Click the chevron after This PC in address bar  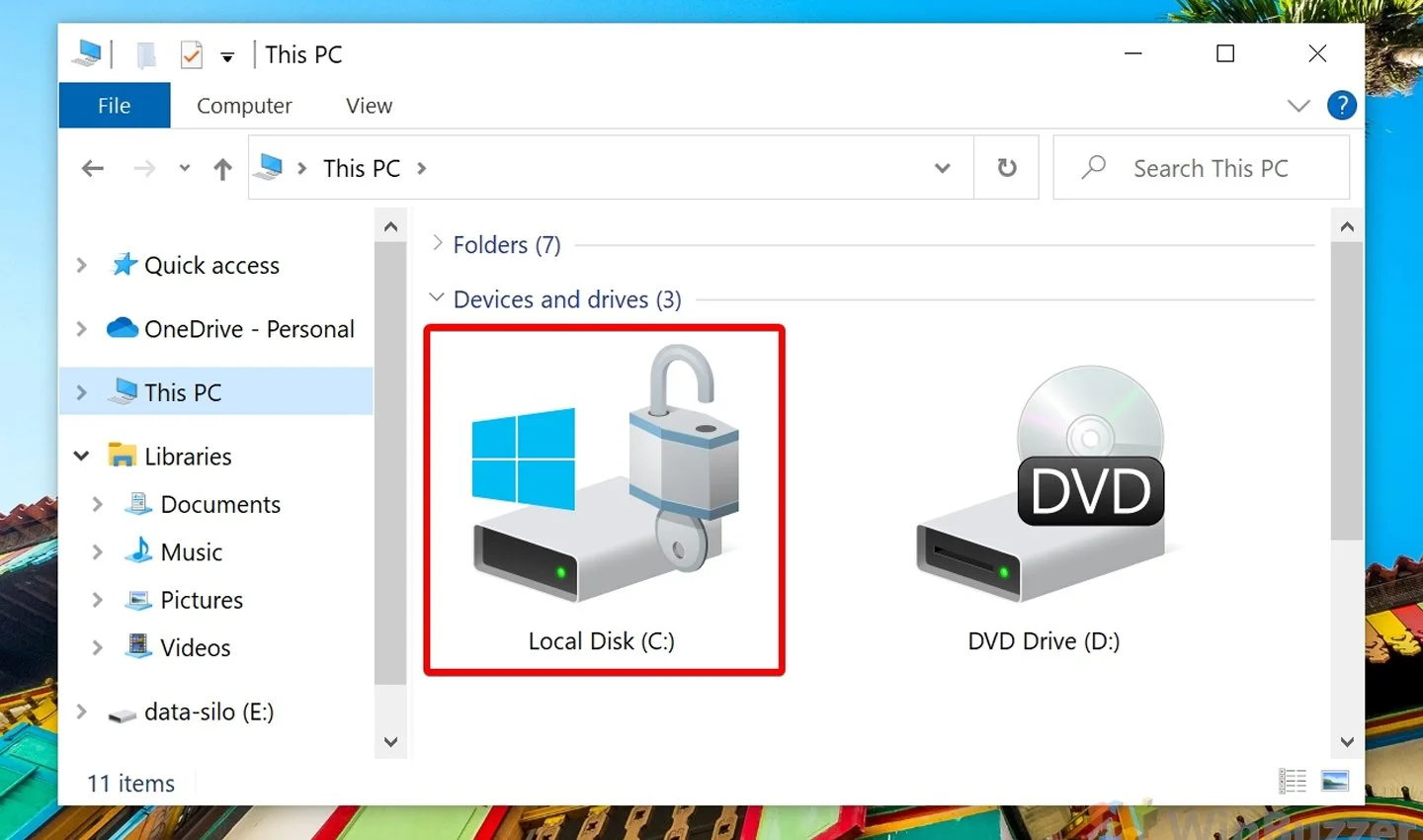422,168
